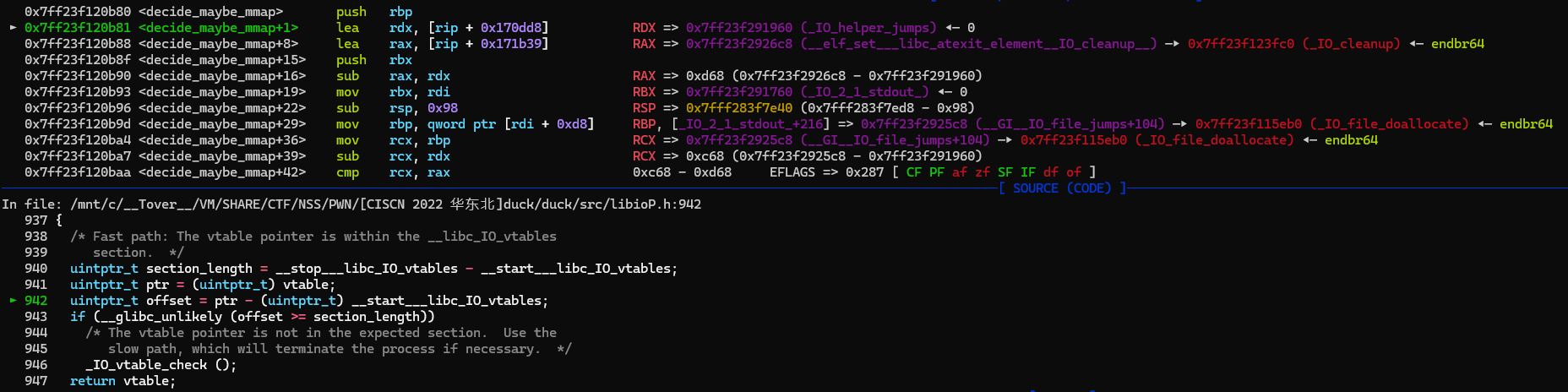Image resolution: width=1568 pixels, height=392 pixels.
Task: Select the cmp mnemonic at decide_maybe_mmap+42
Action: click(x=347, y=172)
